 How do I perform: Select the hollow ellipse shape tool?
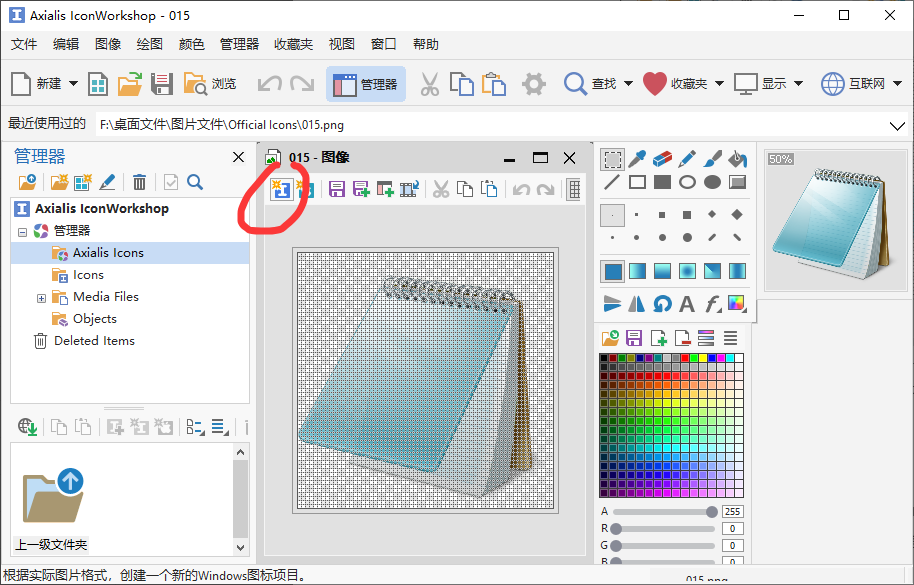click(687, 182)
